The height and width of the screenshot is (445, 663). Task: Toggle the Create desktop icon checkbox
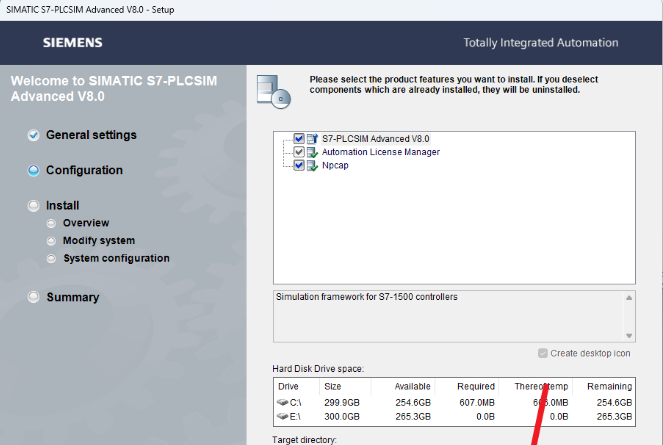point(543,353)
